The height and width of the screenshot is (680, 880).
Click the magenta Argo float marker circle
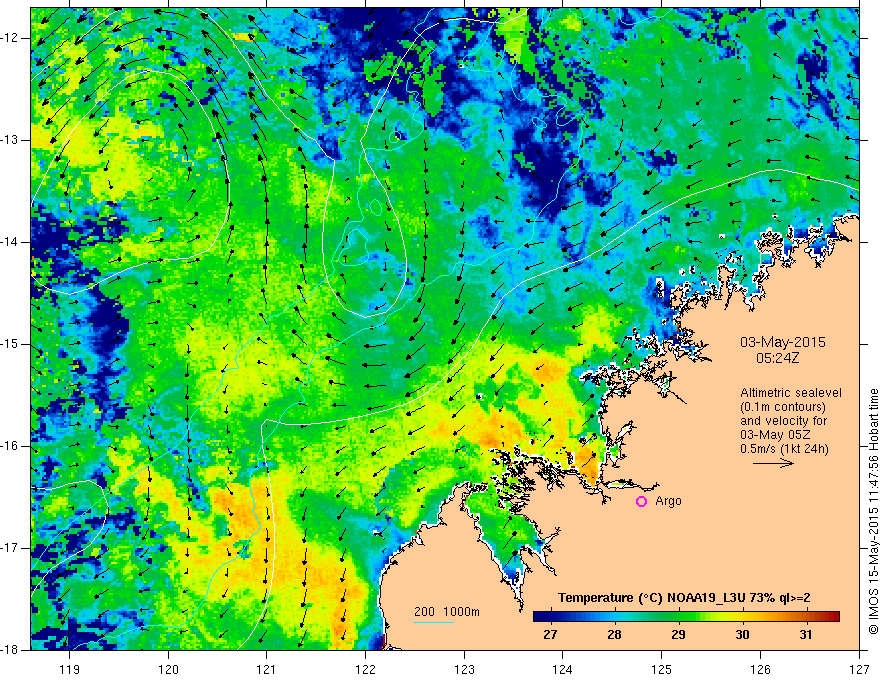(x=641, y=502)
